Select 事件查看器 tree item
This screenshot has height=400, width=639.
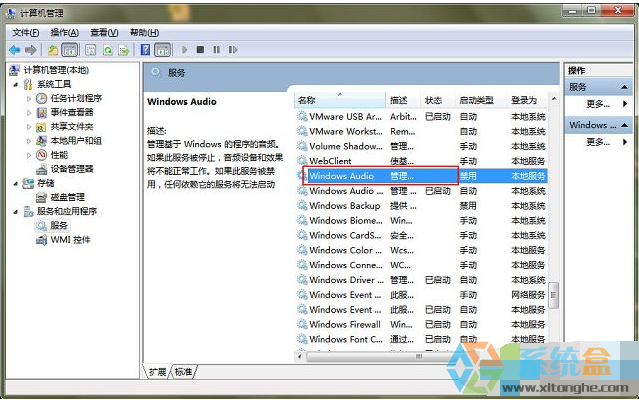pos(72,112)
